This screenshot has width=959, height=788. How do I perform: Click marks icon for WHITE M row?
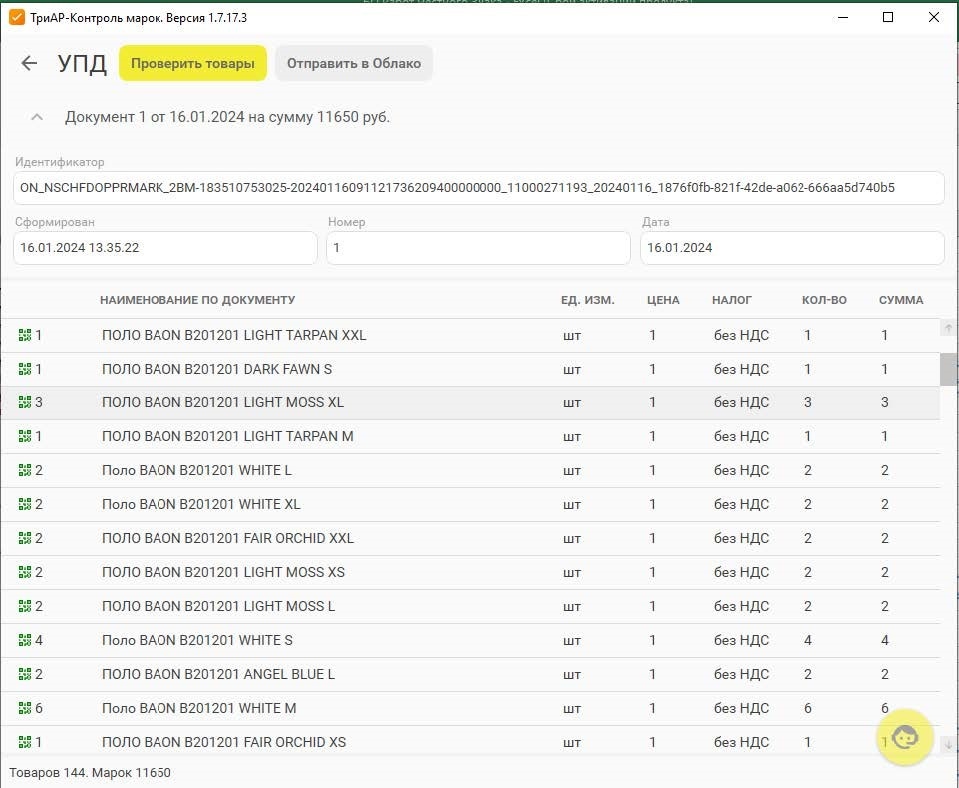click(24, 708)
